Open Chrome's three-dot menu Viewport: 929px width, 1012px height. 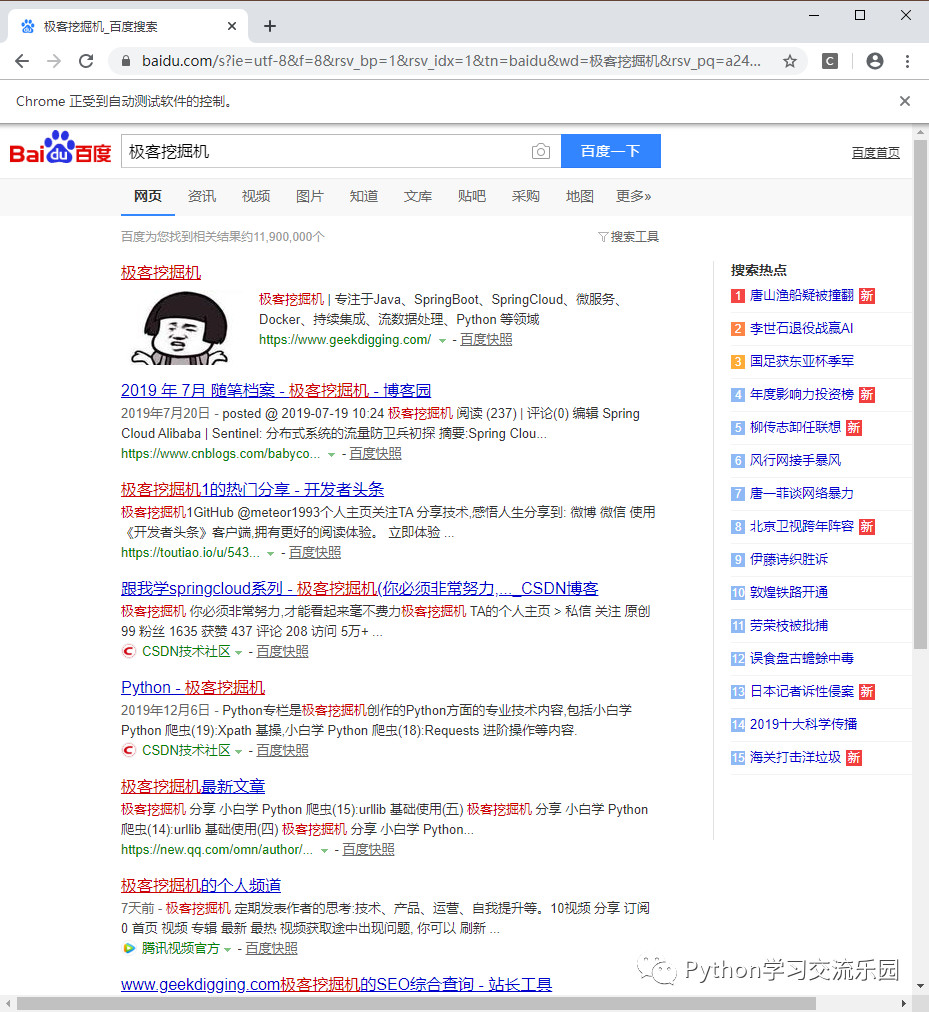click(x=907, y=61)
